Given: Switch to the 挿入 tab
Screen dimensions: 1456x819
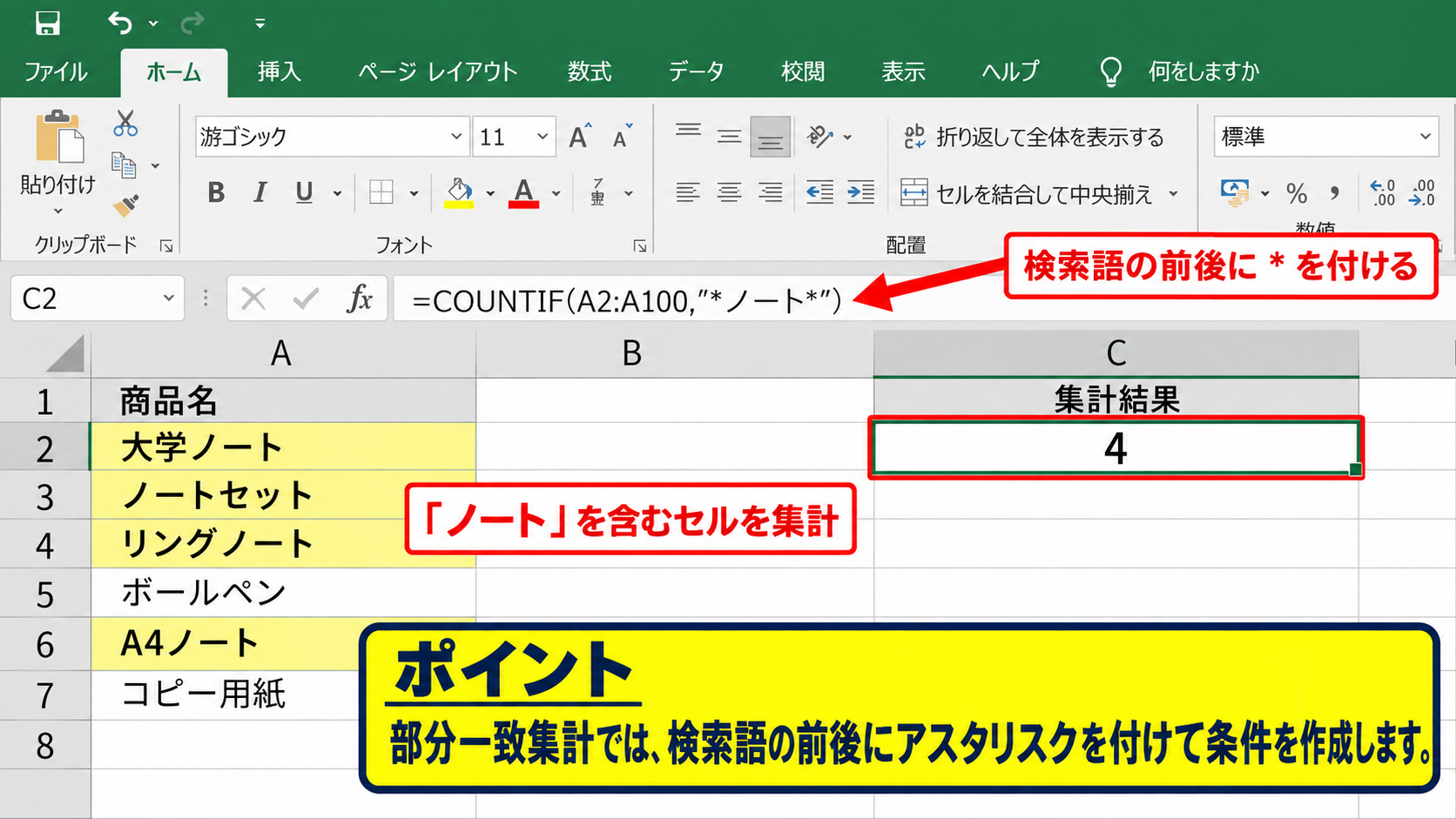Looking at the screenshot, I should (279, 71).
